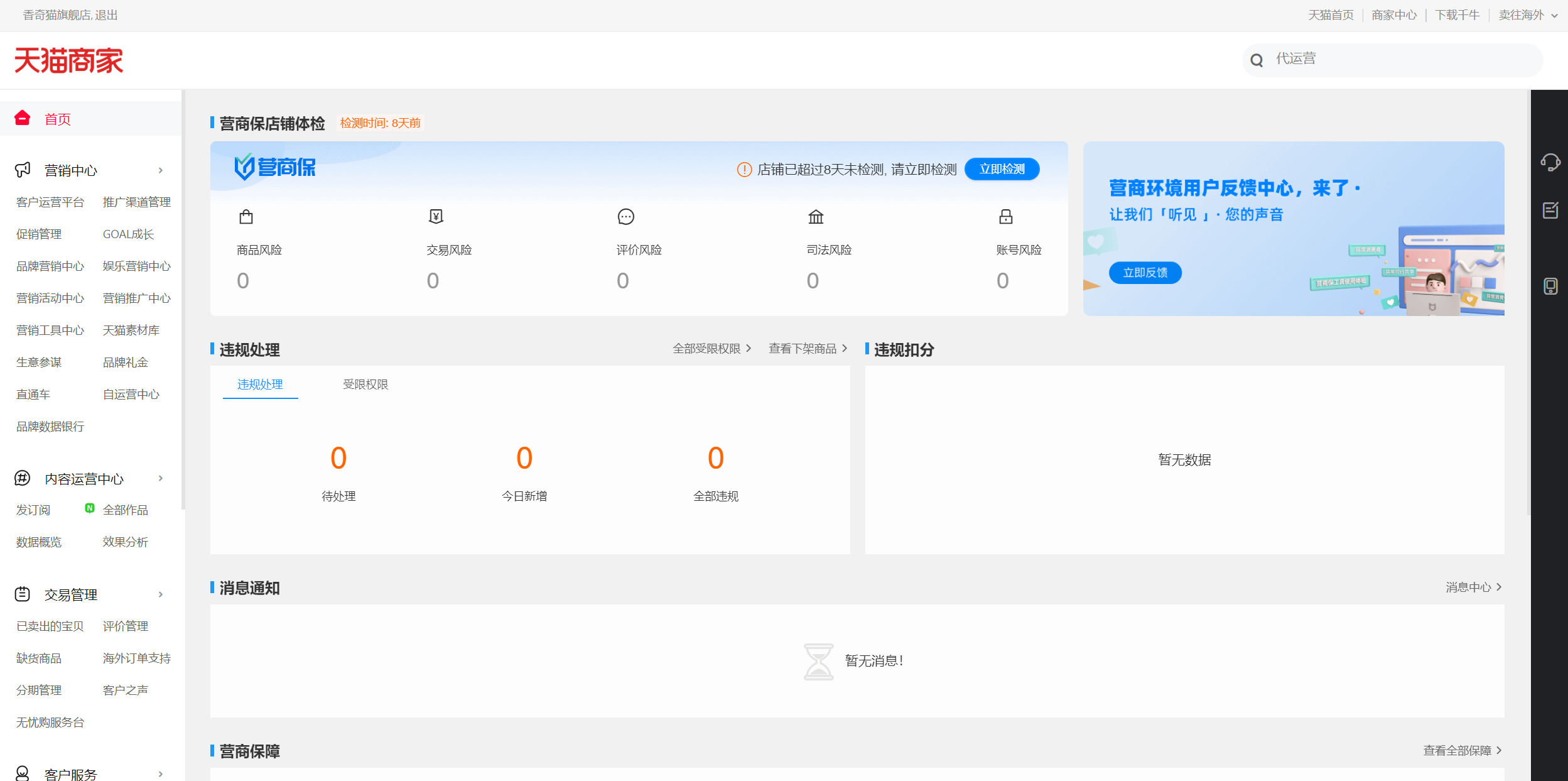Click 商家中心 in top bar

1394,15
